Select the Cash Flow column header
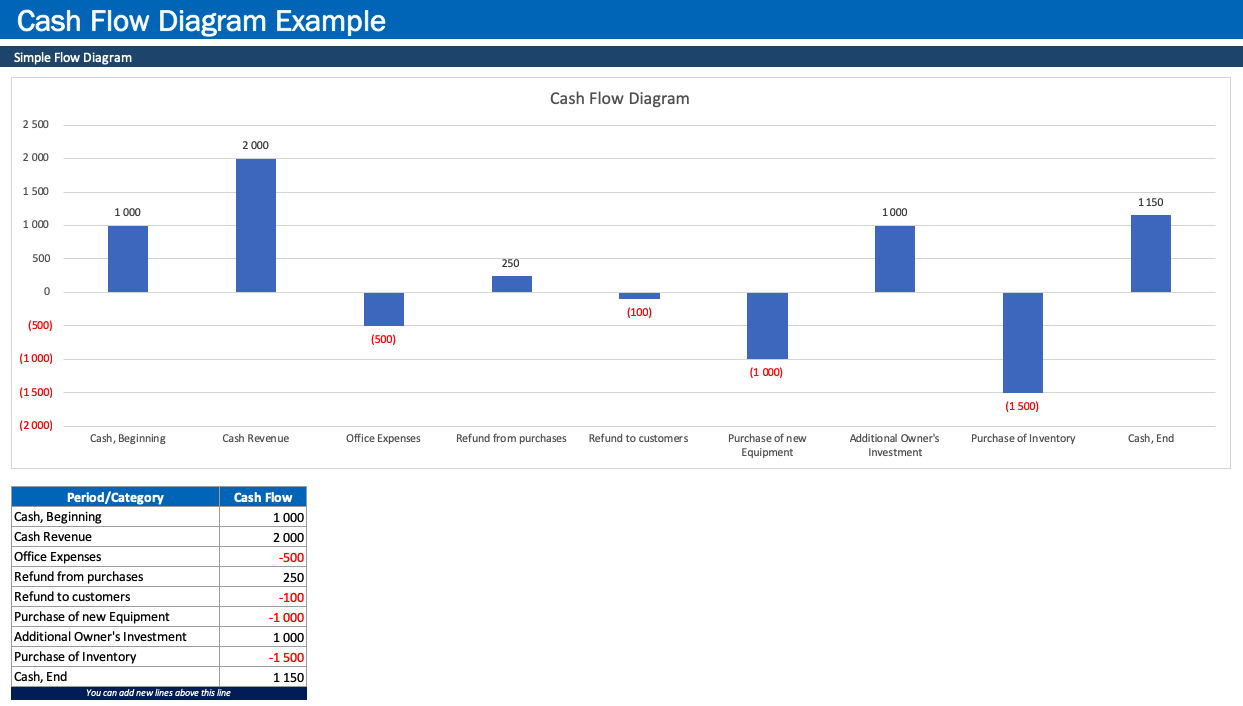This screenshot has height=706, width=1243. (x=263, y=497)
